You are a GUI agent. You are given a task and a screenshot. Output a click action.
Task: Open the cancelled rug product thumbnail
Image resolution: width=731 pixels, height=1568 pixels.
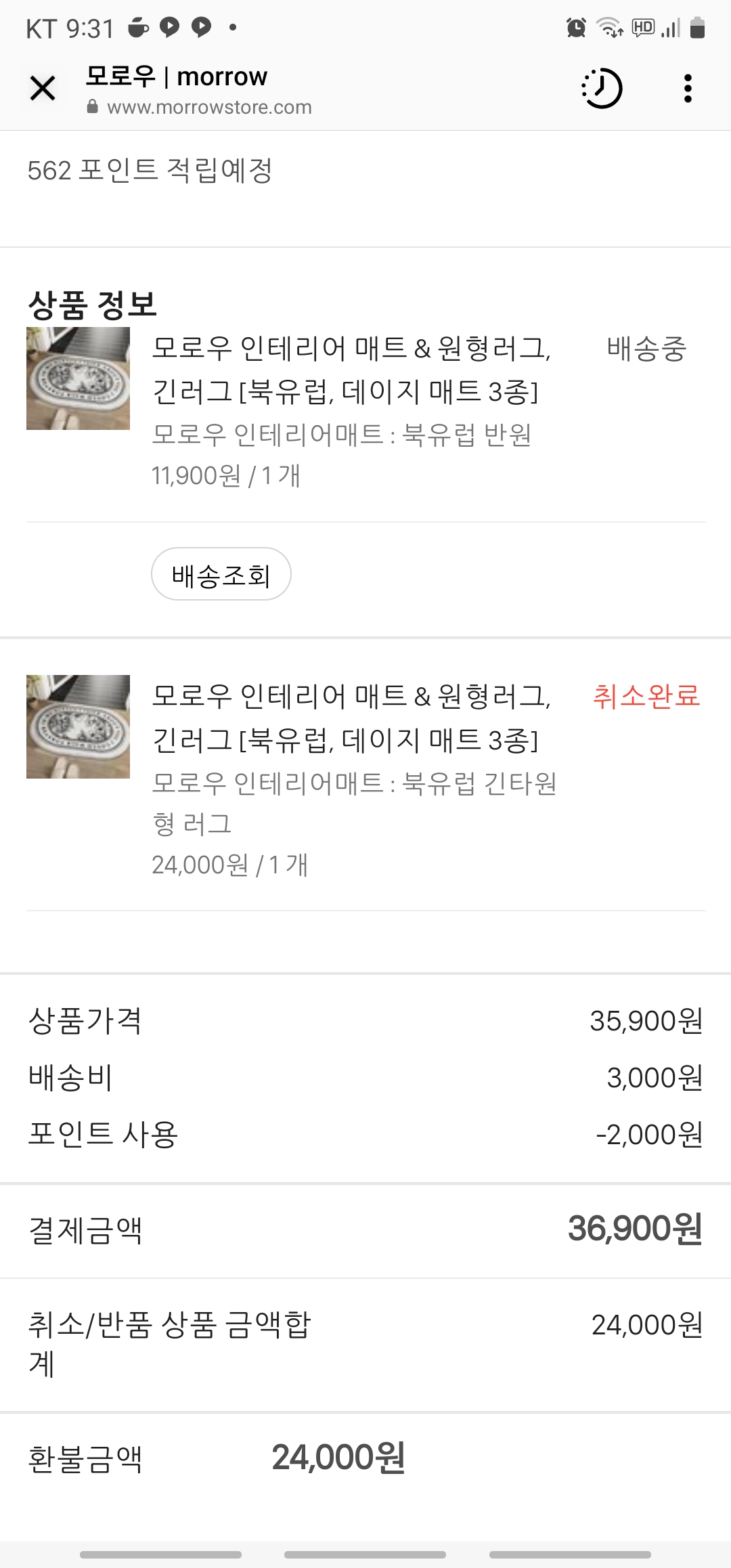click(78, 726)
